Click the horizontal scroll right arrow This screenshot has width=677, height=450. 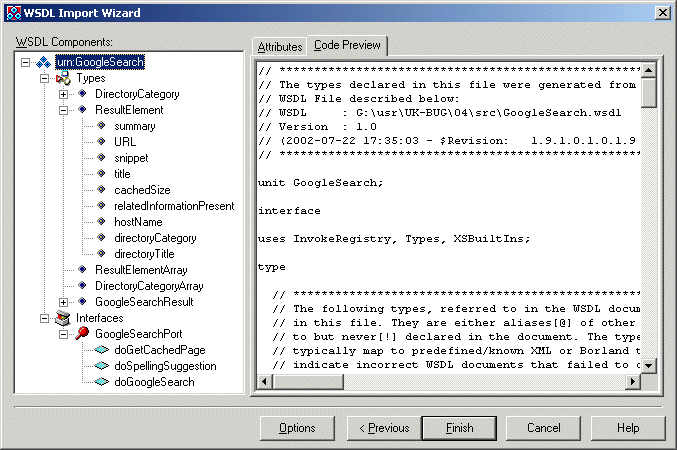coord(633,381)
